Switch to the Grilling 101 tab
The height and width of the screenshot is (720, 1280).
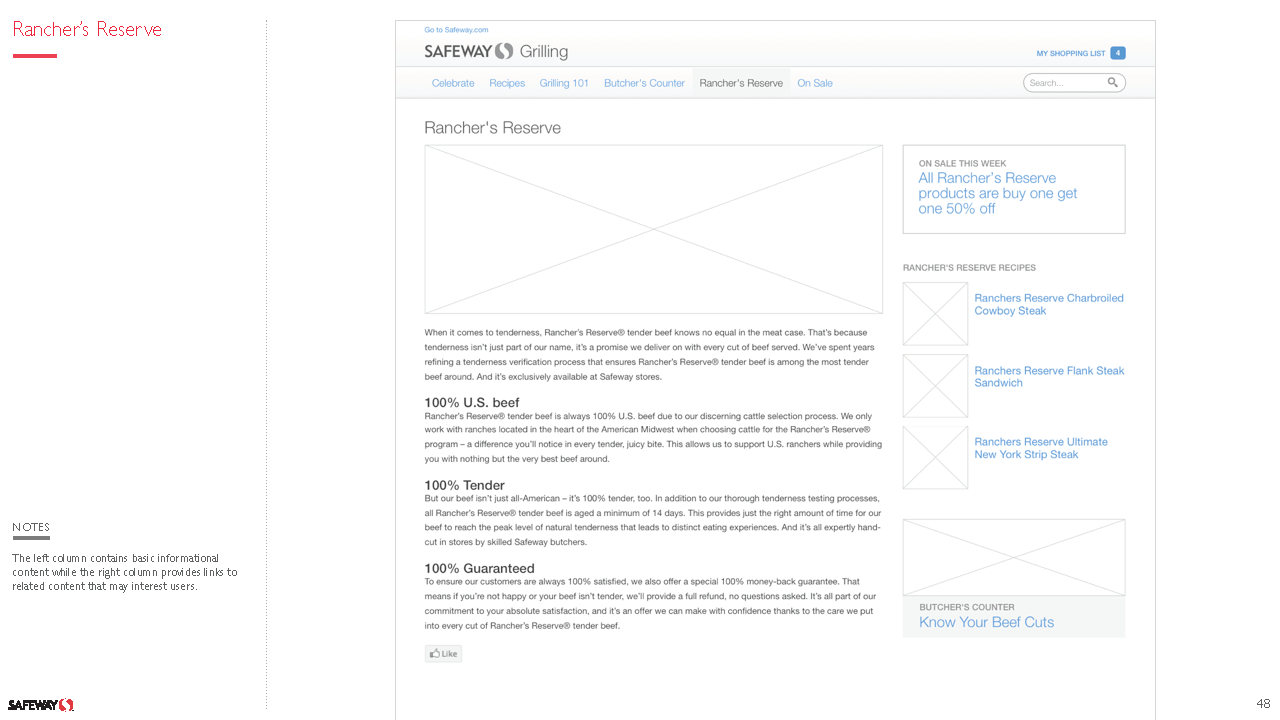[x=564, y=83]
